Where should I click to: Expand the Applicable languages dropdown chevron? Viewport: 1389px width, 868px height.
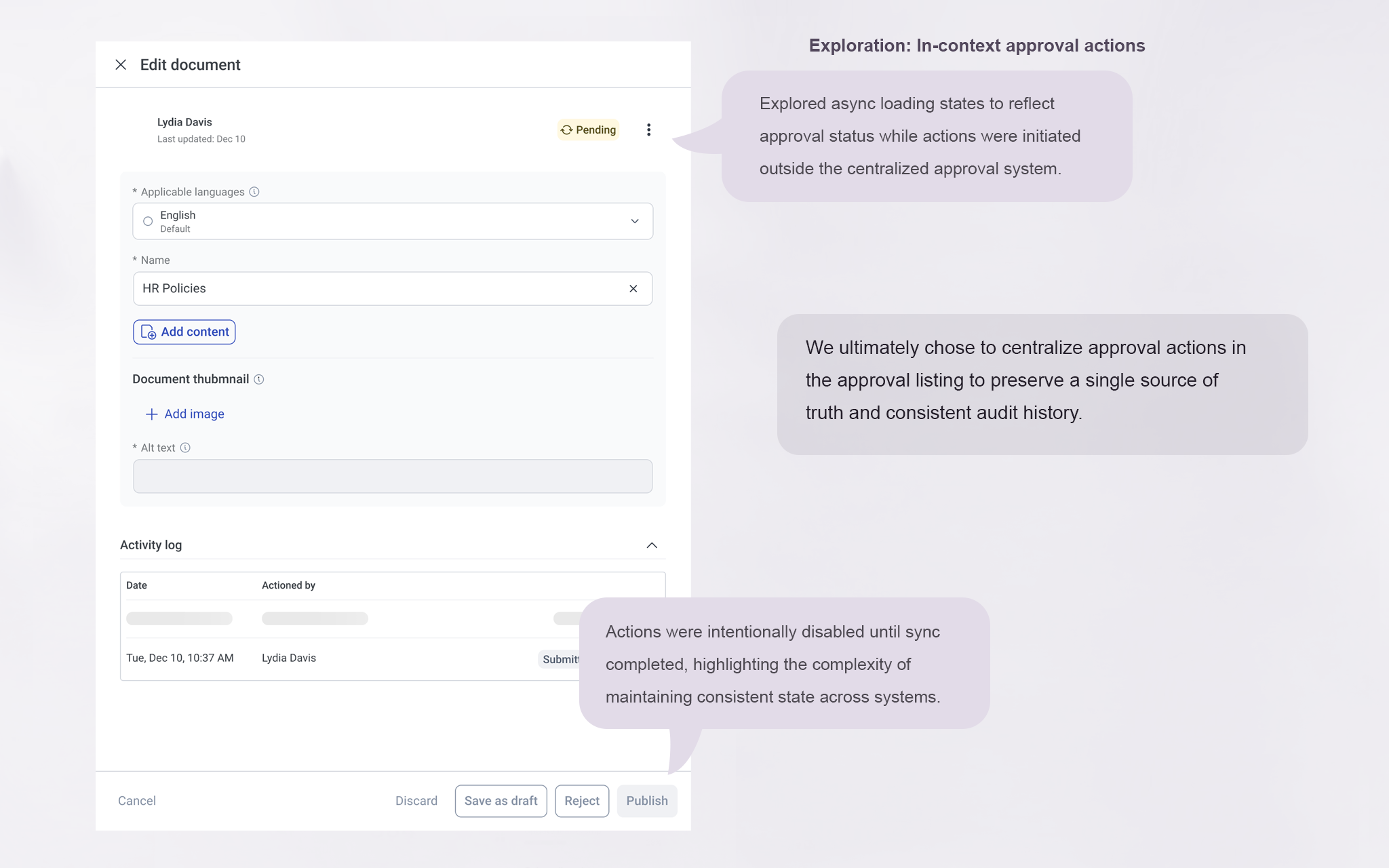635,221
